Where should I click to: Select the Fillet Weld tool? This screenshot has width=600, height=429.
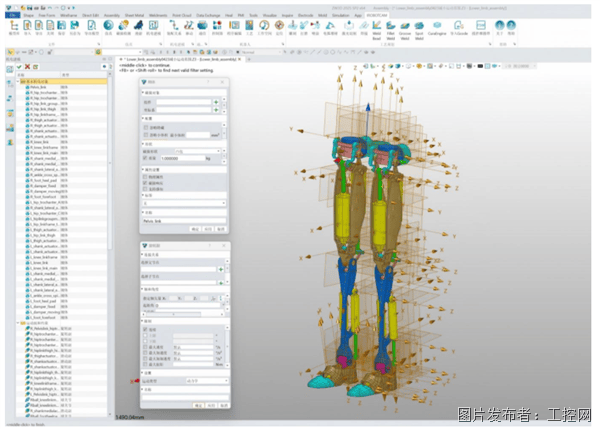(390, 30)
